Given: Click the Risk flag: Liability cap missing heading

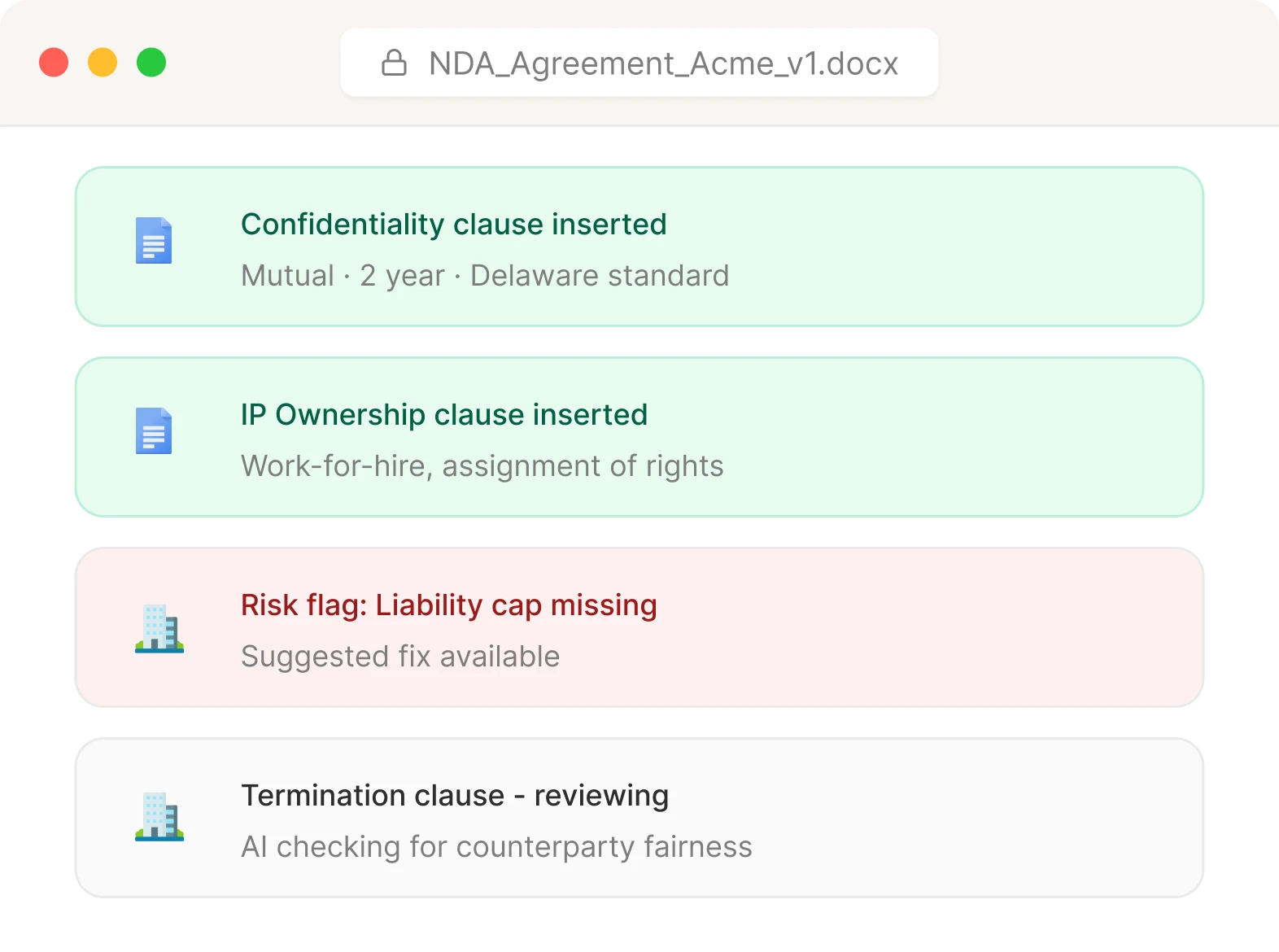Looking at the screenshot, I should 448,605.
